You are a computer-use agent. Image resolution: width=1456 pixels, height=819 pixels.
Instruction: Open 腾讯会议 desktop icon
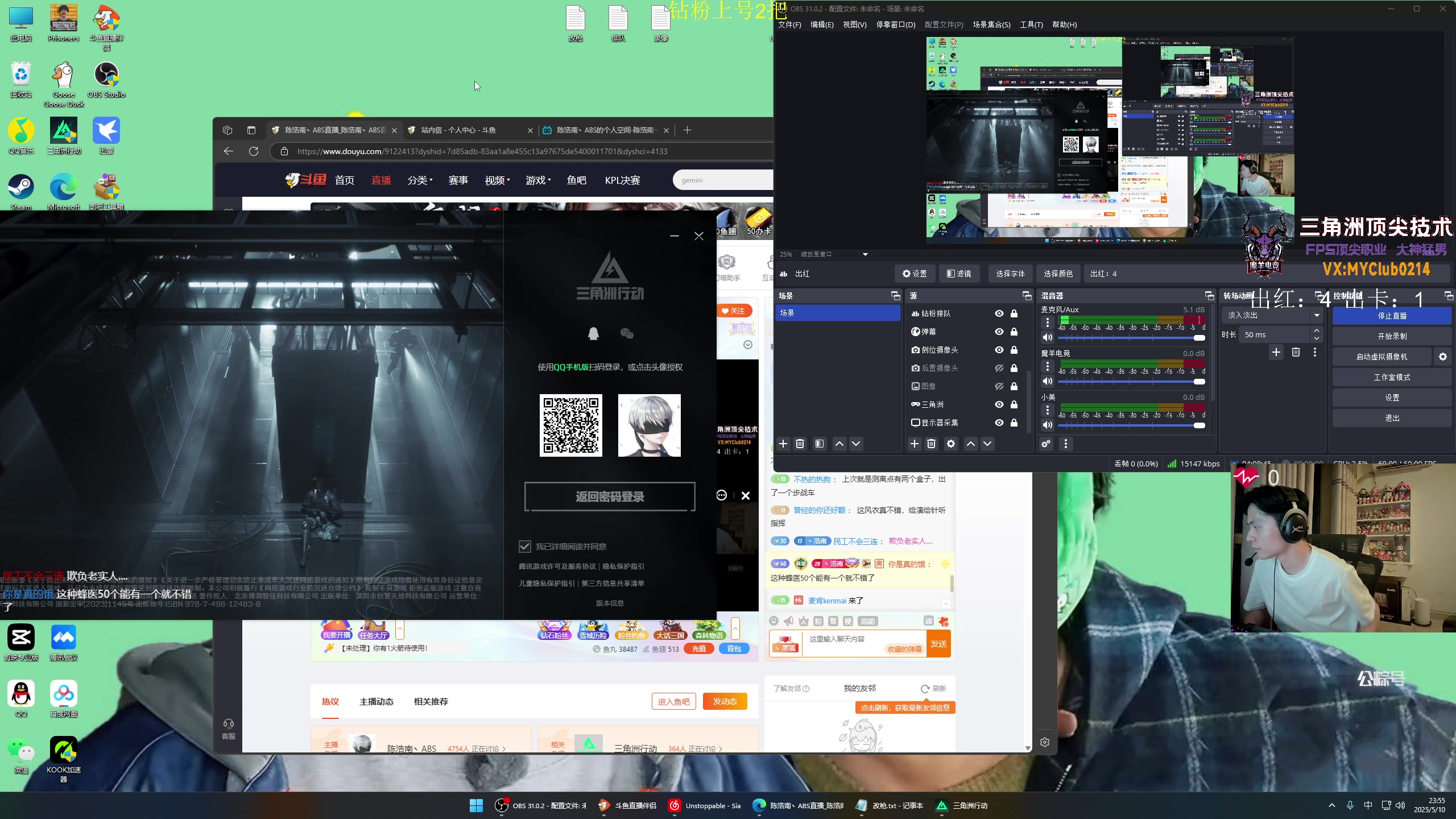(x=64, y=643)
